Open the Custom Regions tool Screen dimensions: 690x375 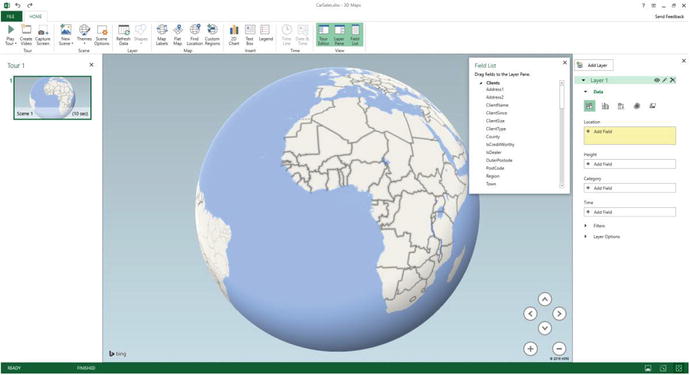click(x=212, y=35)
